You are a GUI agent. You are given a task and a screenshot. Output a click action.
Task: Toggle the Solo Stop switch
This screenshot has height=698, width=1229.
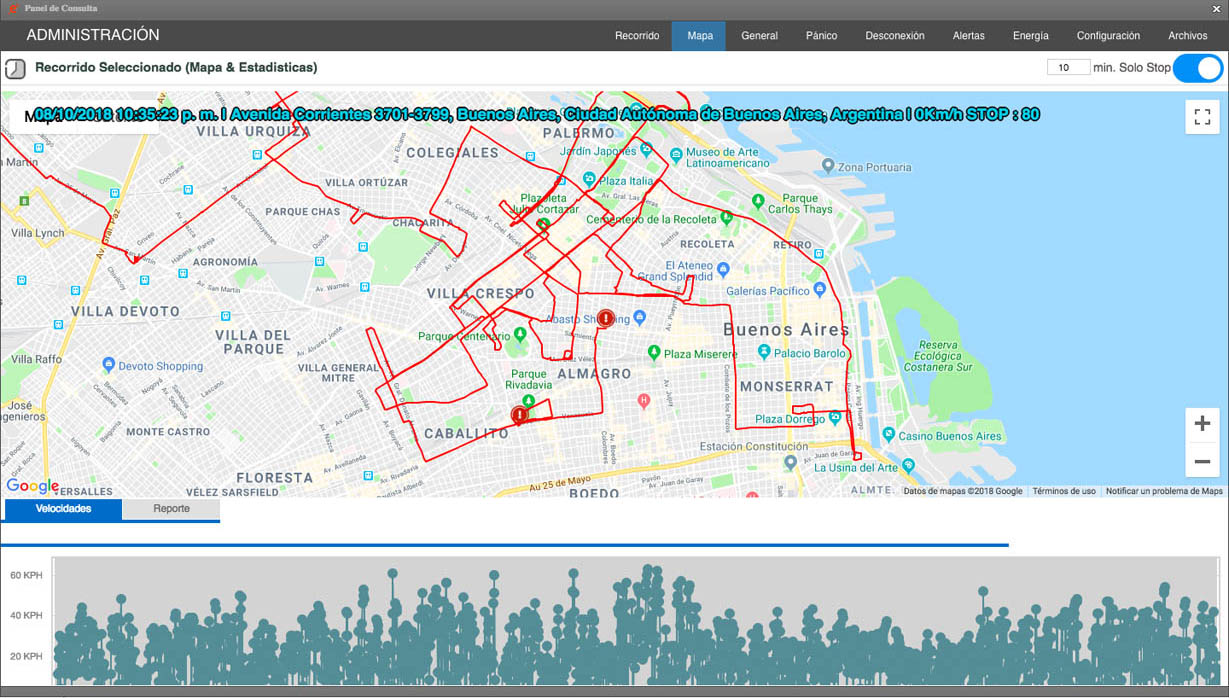(x=1197, y=68)
